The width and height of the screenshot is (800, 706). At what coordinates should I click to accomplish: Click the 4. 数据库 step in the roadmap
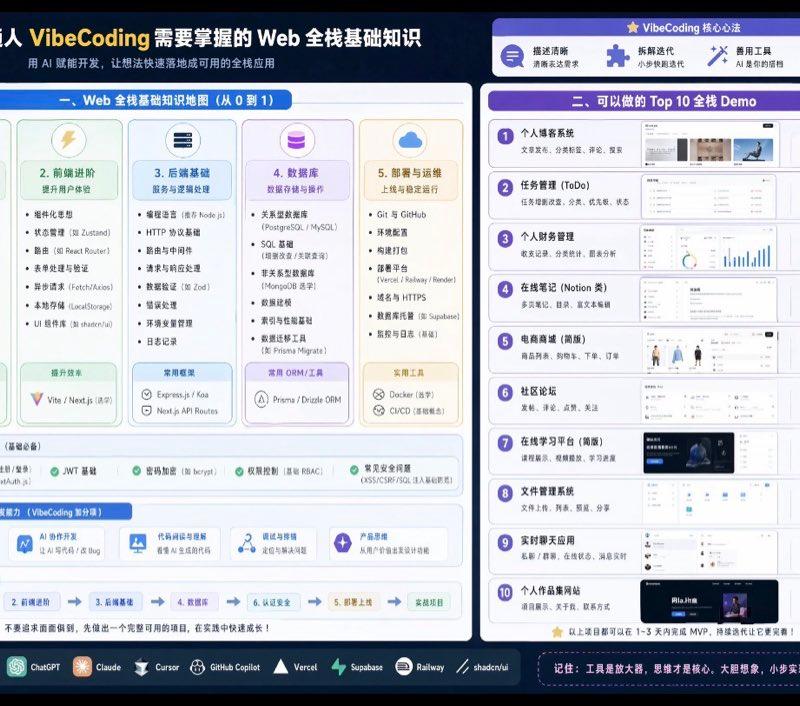point(193,602)
